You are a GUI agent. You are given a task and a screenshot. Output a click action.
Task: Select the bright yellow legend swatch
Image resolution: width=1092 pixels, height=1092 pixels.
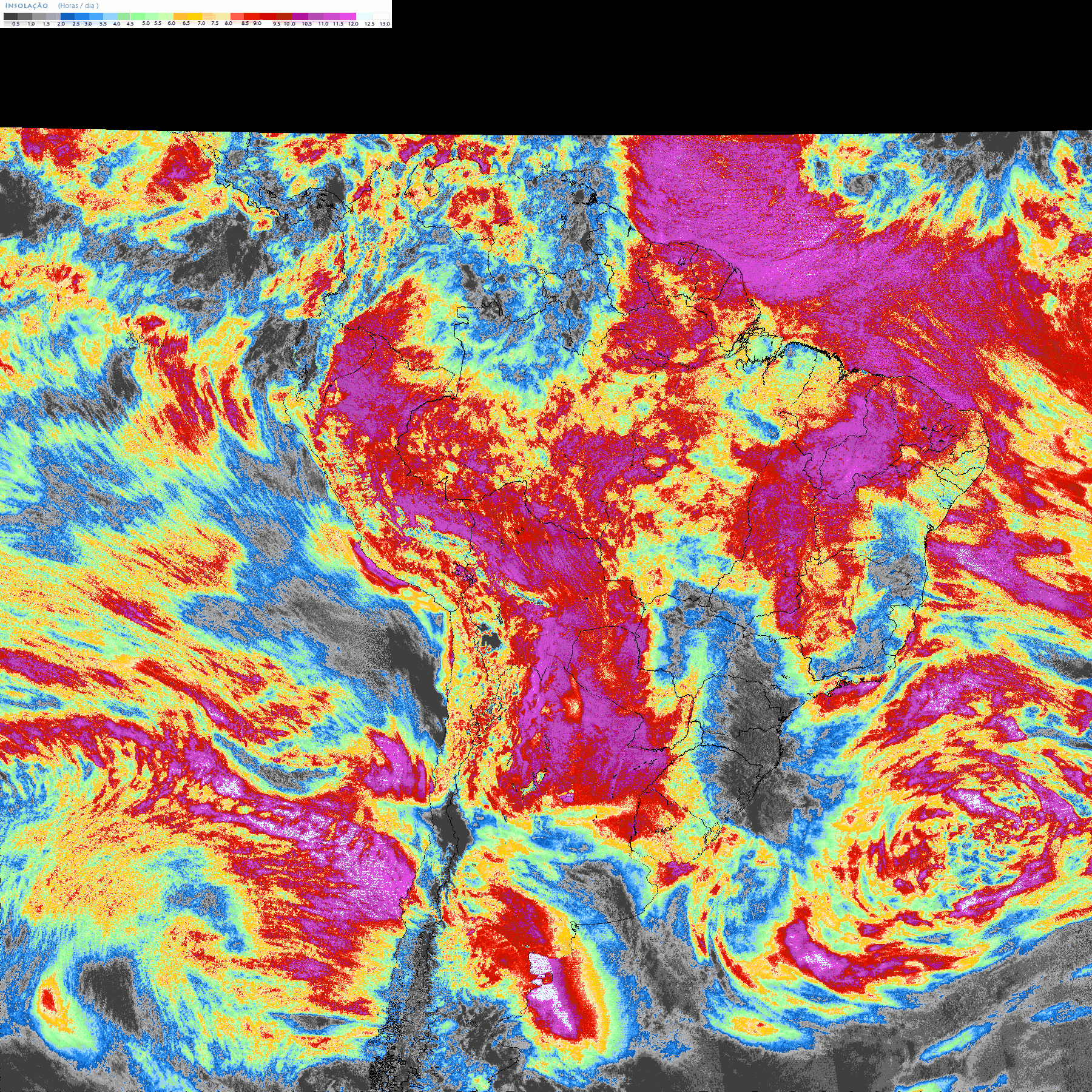[195, 16]
